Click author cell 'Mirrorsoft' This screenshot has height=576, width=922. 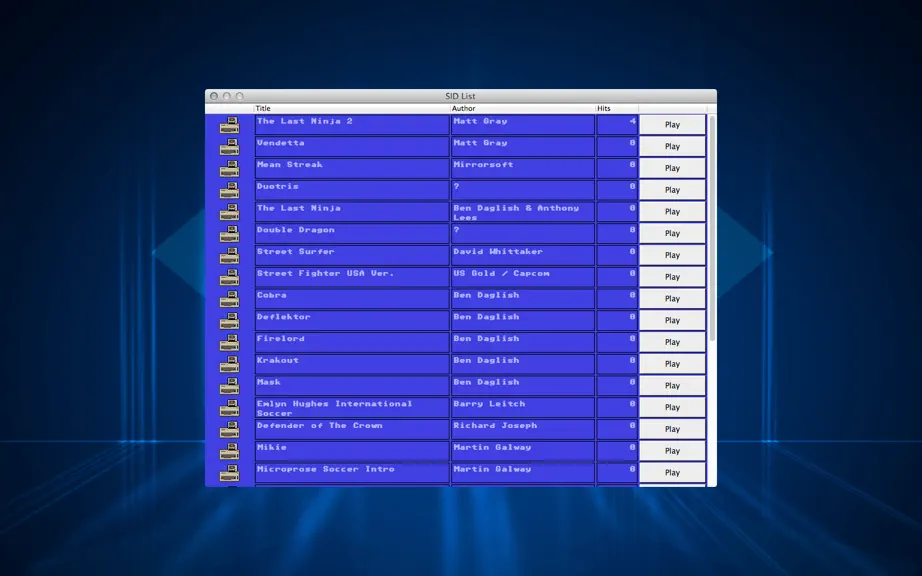pos(523,168)
